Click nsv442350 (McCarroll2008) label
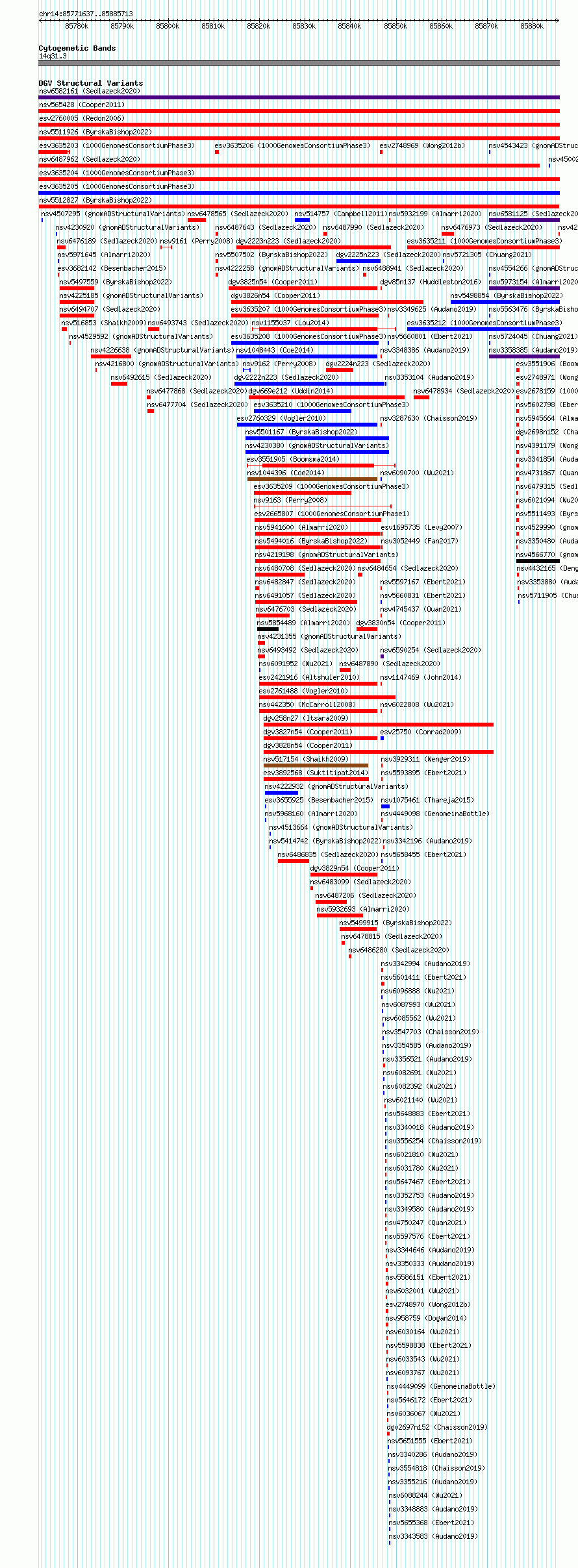The width and height of the screenshot is (578, 1568). tap(307, 704)
